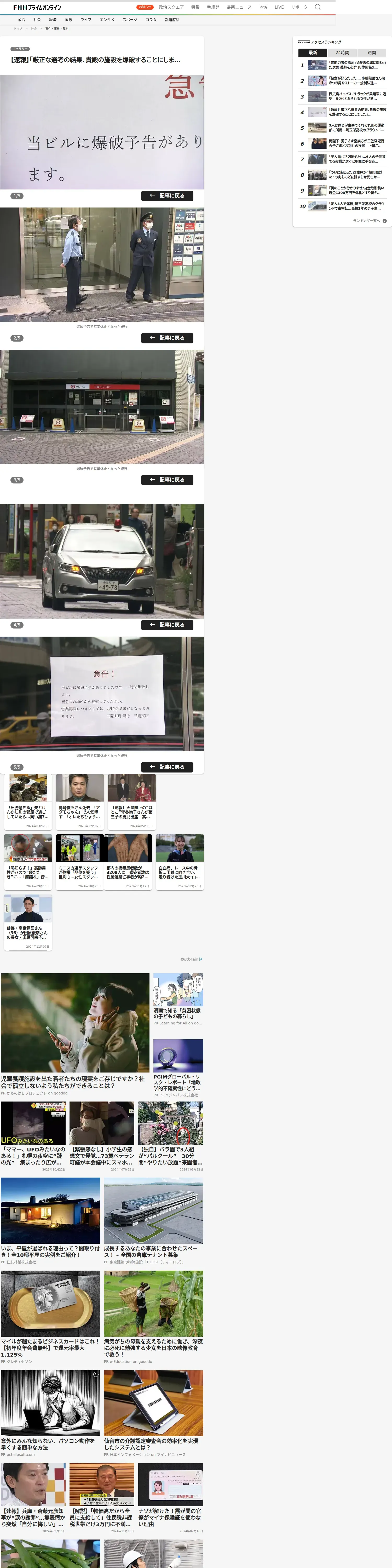The width and height of the screenshot is (392, 1568).
Task: Select the 社会 category
Action: click(37, 20)
